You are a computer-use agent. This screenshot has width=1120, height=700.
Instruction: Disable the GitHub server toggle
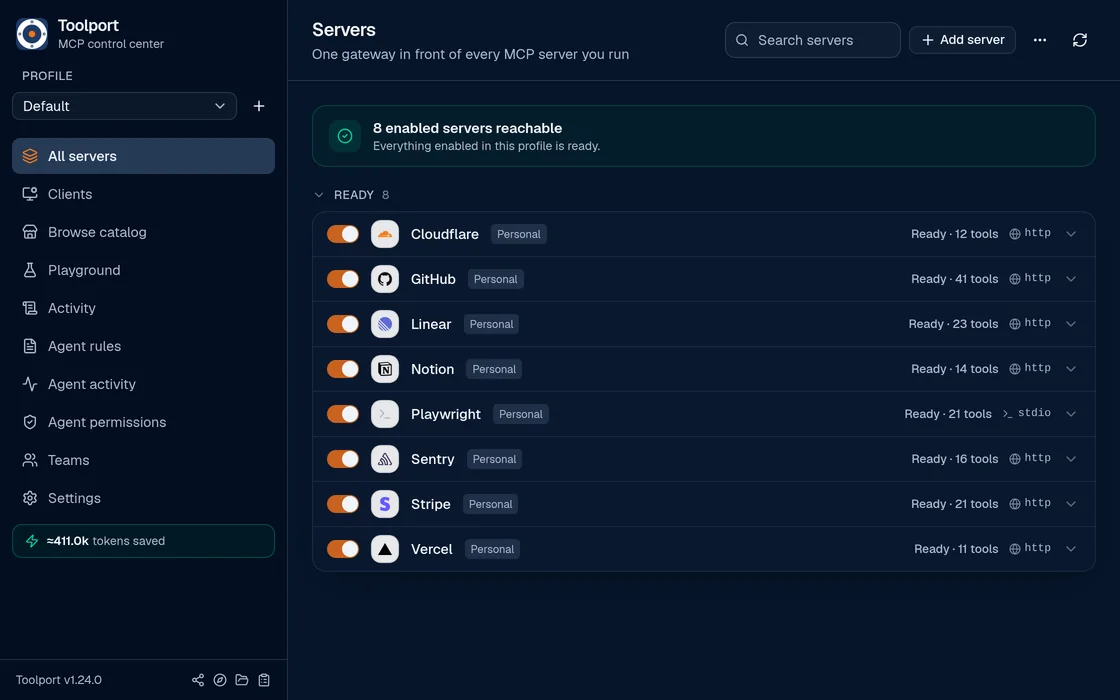click(x=343, y=279)
